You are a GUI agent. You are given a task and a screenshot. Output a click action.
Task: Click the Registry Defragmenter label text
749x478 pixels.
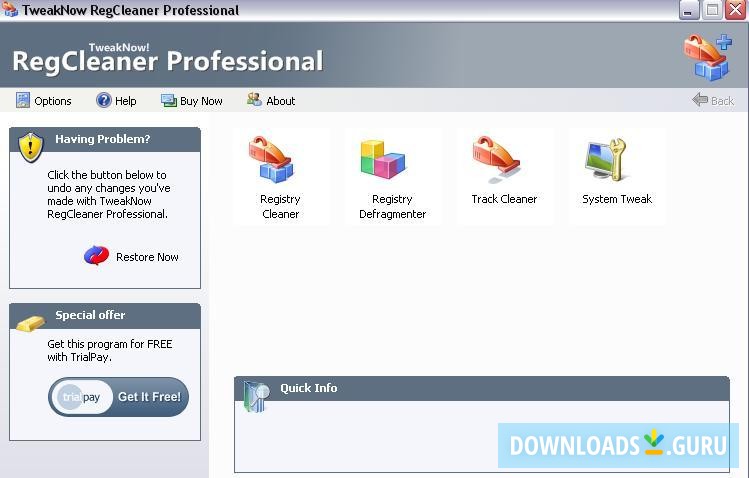click(x=392, y=206)
